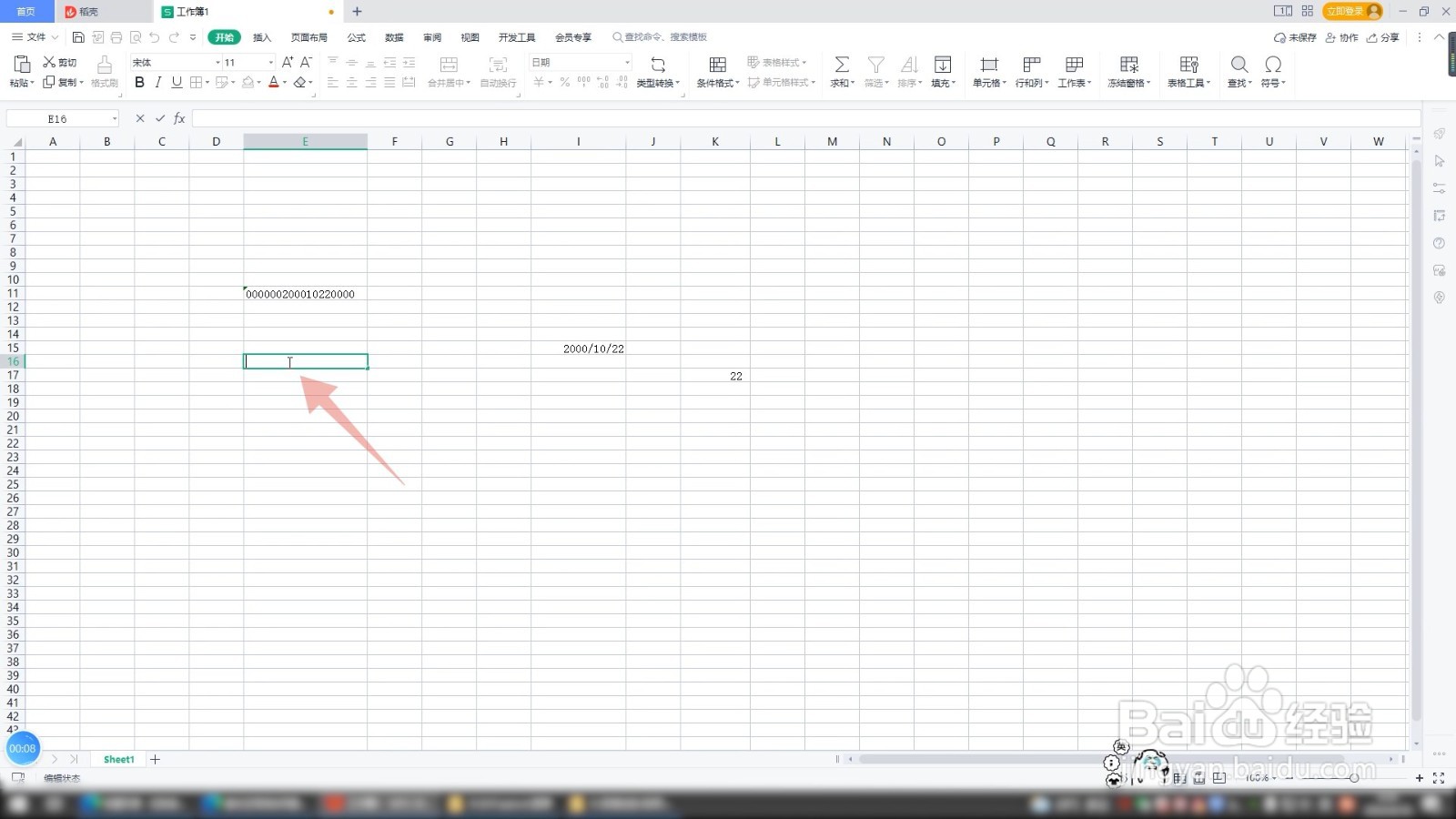Click the Freeze Panes (冻结窗格) icon

(1129, 65)
